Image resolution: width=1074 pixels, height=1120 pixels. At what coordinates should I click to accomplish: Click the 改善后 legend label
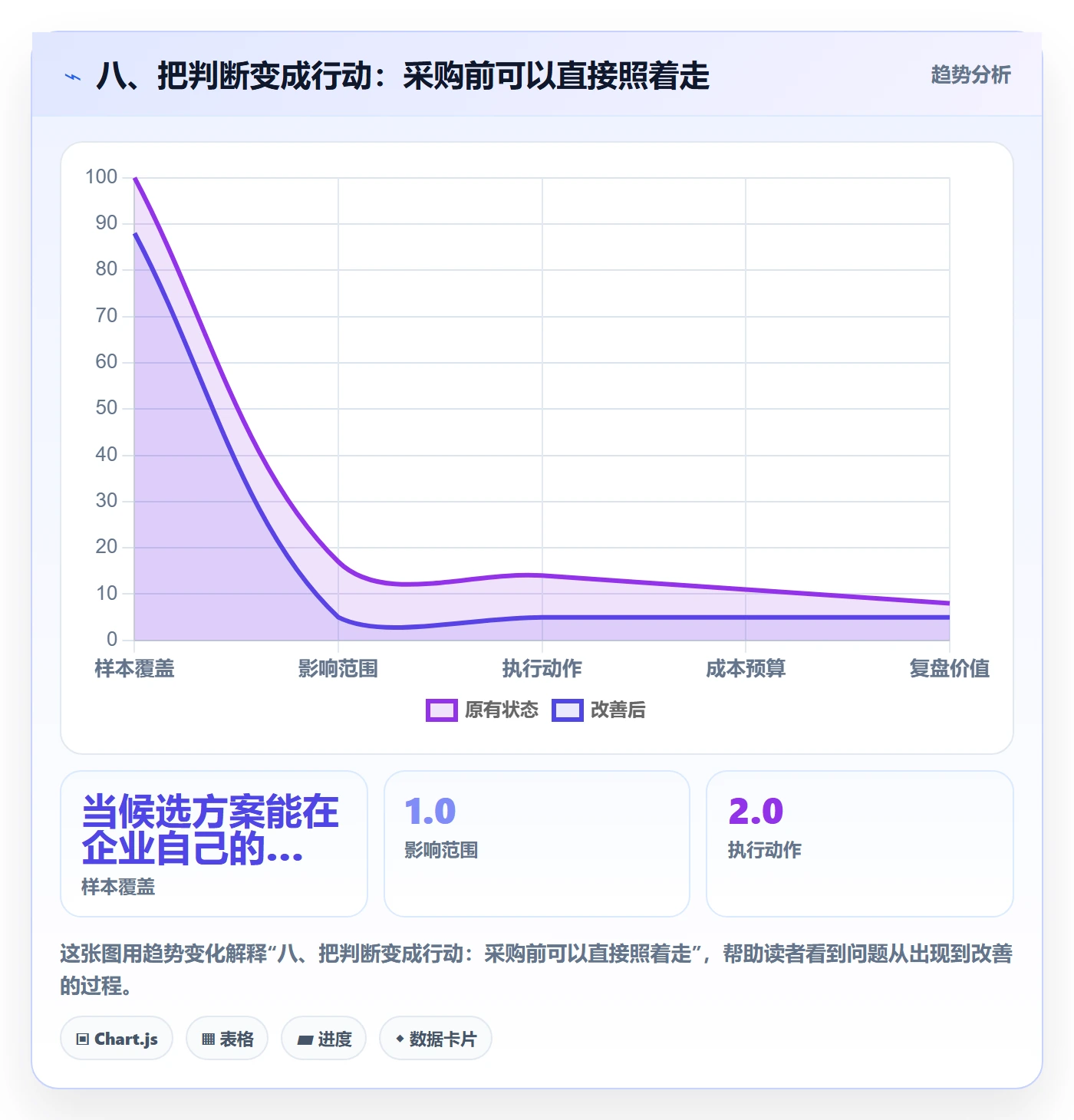(x=618, y=710)
